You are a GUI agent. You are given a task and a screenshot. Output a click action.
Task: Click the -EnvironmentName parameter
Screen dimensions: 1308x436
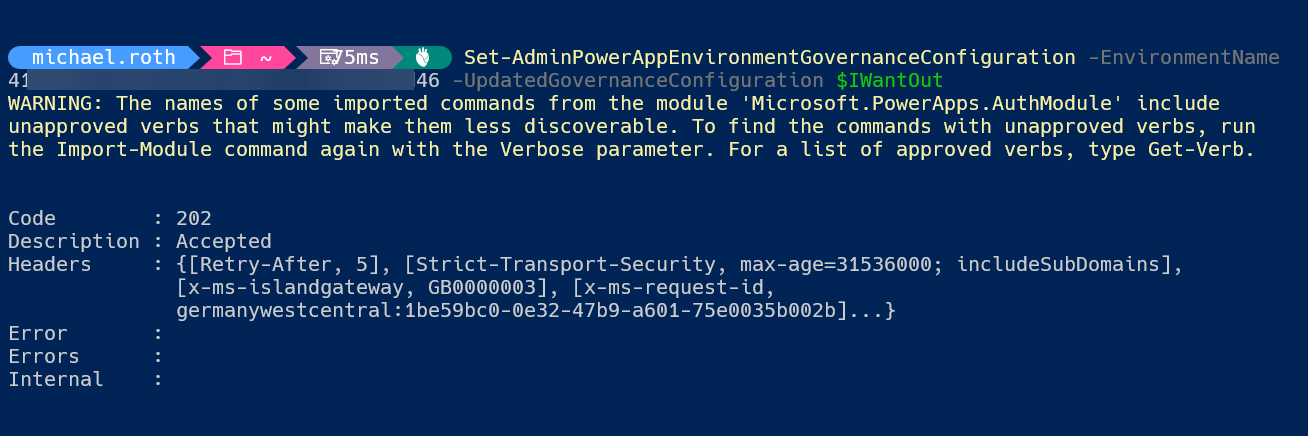pyautogui.click(x=1183, y=58)
